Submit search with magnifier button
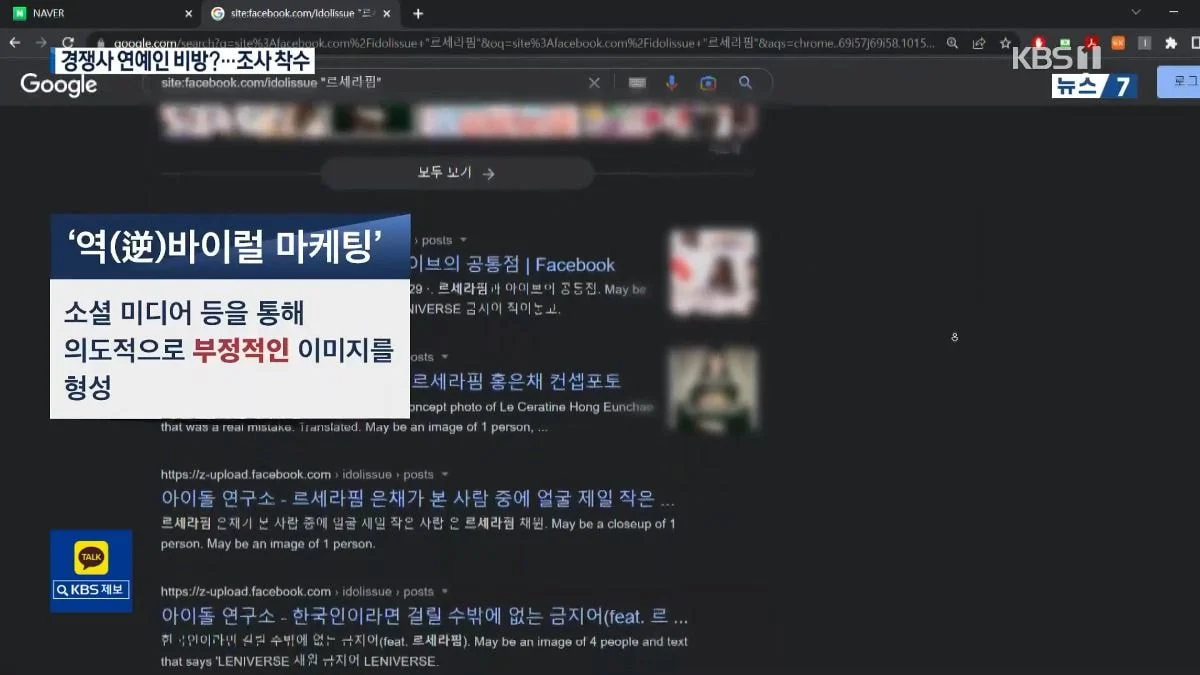 (745, 83)
